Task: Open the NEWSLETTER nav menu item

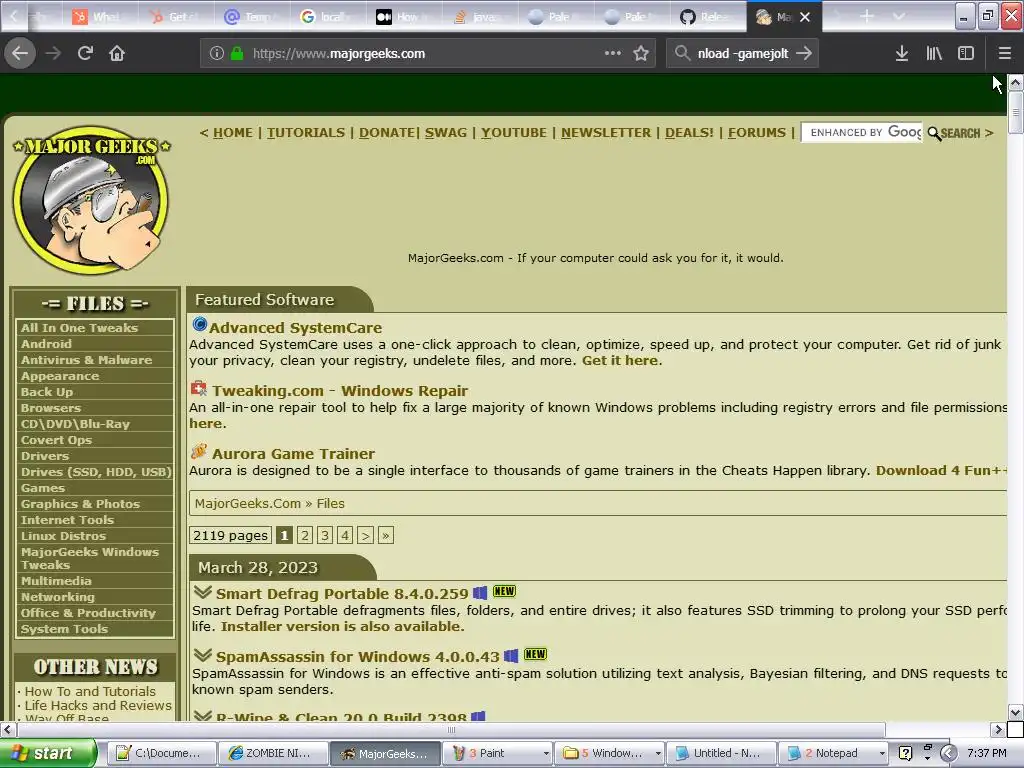Action: [x=606, y=133]
